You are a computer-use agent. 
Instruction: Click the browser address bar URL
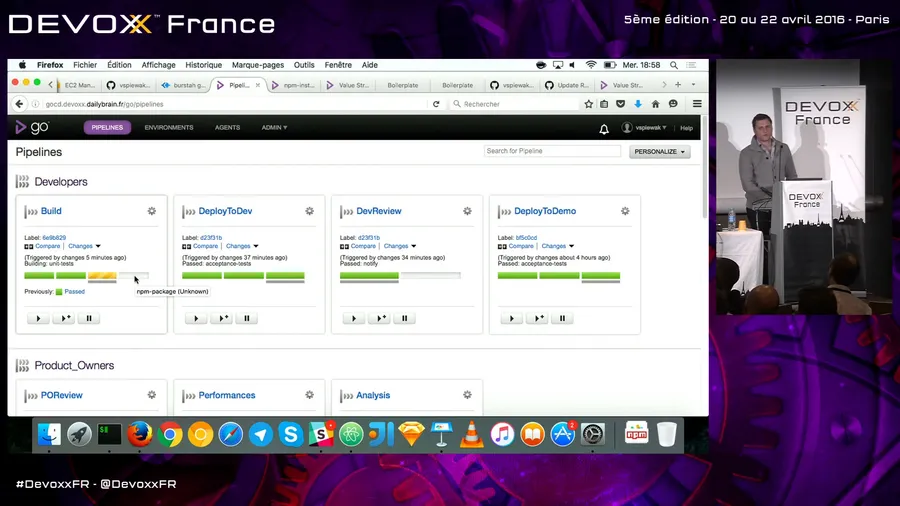(x=104, y=104)
